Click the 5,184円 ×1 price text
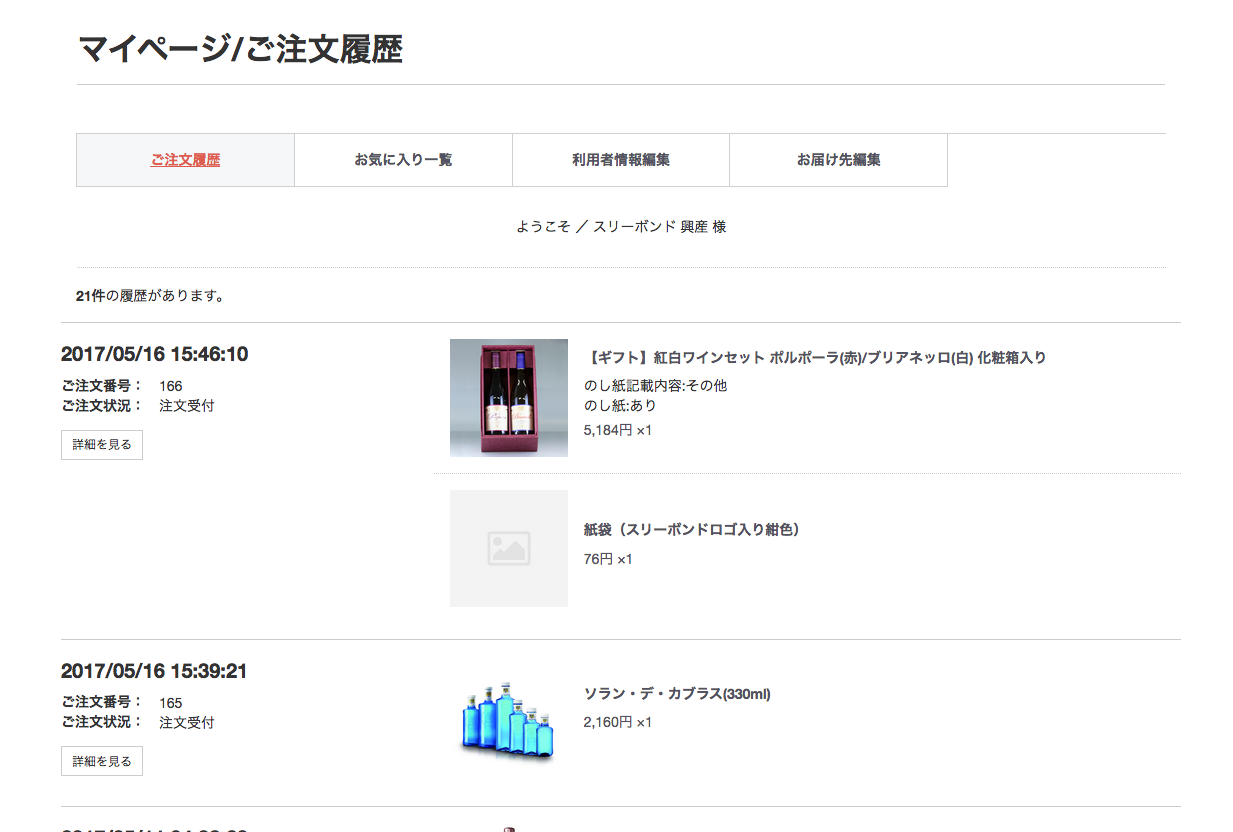Screen dimensions: 1233x832 (x=617, y=430)
